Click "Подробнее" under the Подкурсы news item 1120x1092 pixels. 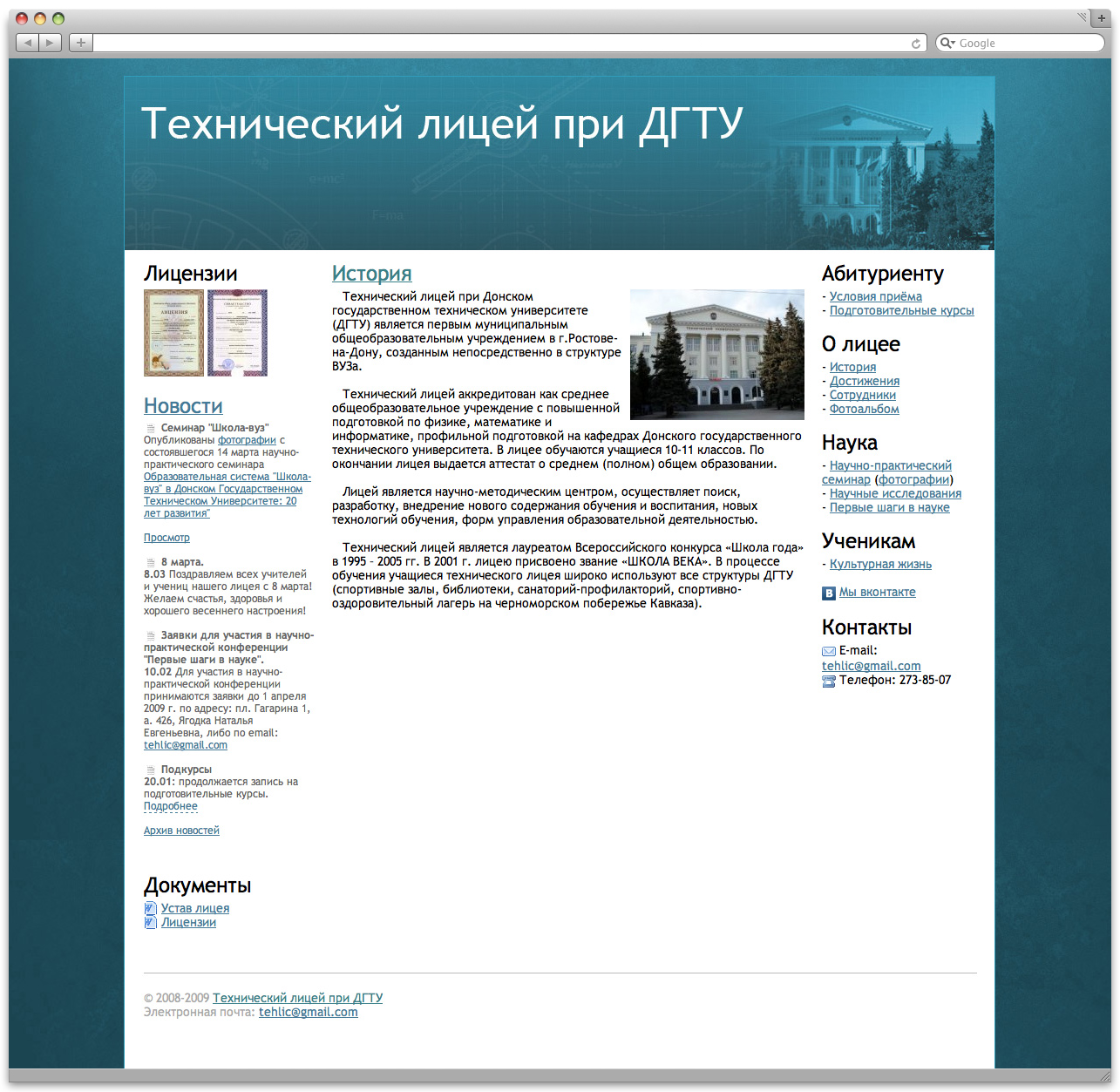(x=170, y=806)
